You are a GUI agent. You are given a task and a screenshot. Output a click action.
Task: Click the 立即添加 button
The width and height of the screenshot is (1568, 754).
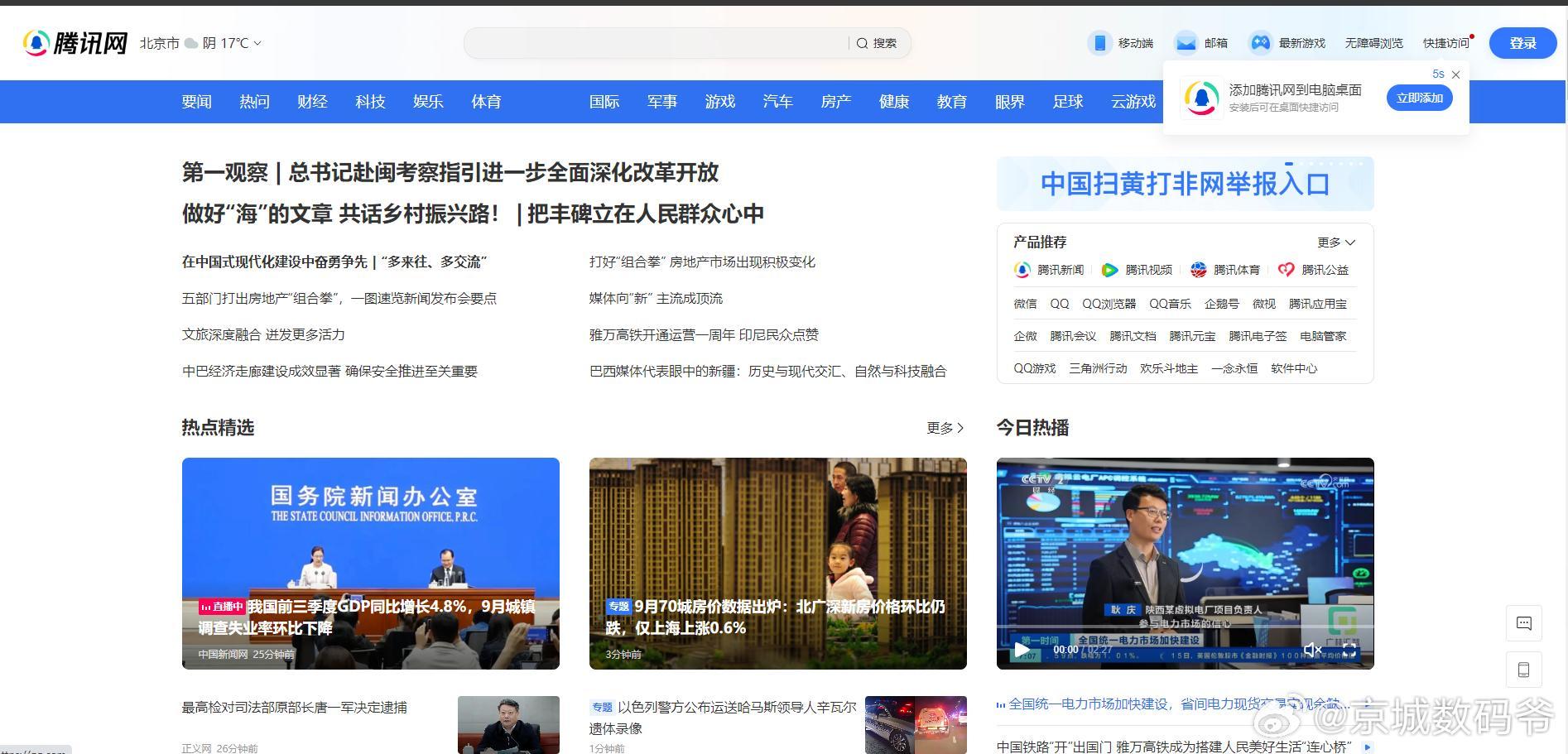pyautogui.click(x=1420, y=98)
